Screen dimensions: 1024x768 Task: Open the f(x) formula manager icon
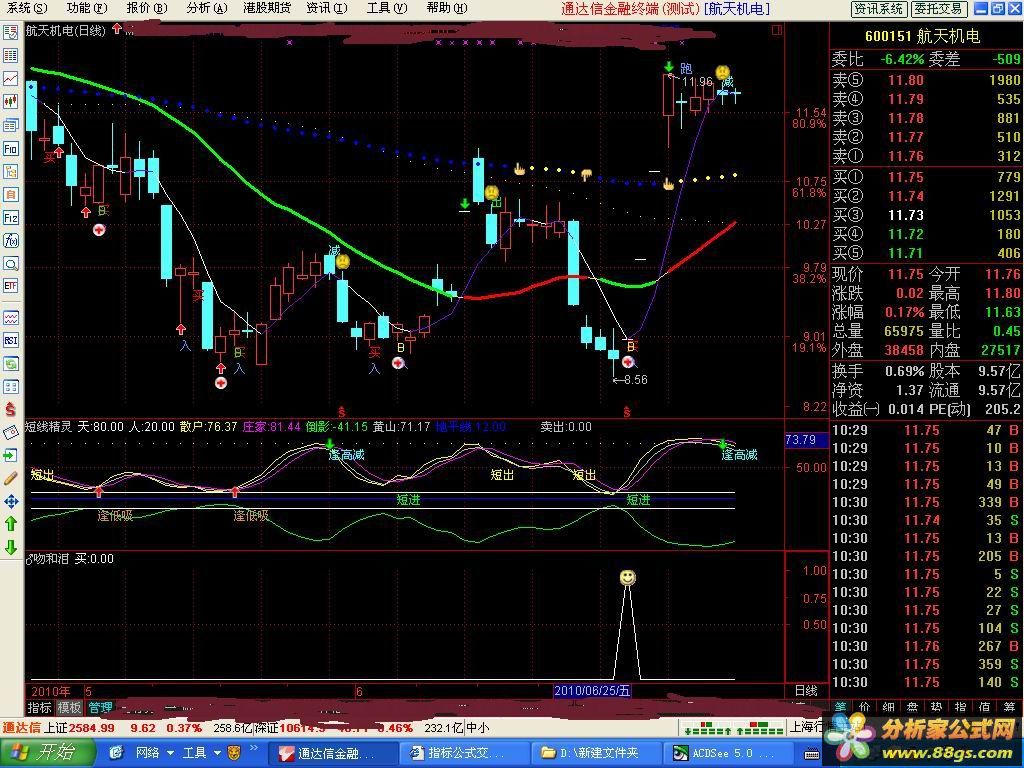10,240
